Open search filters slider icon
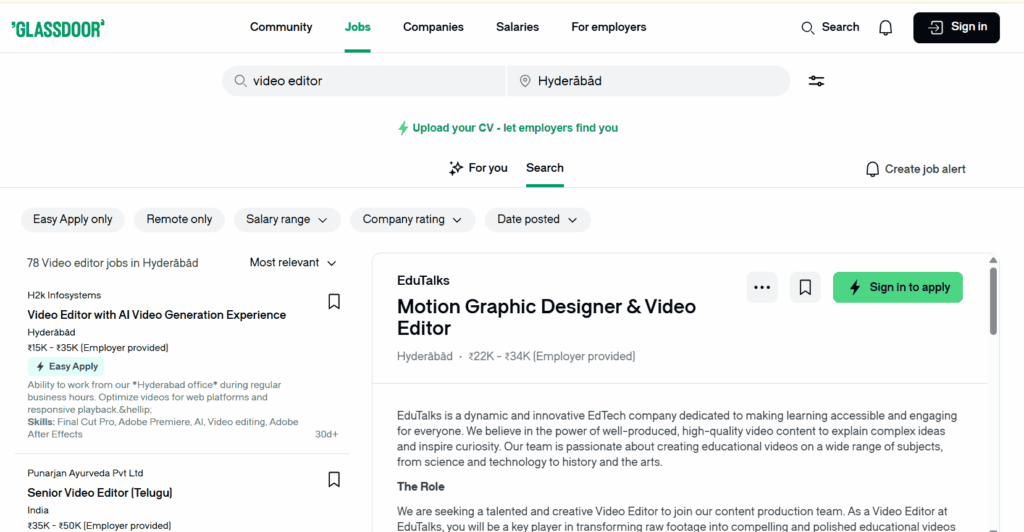The image size is (1024, 532). pos(816,81)
